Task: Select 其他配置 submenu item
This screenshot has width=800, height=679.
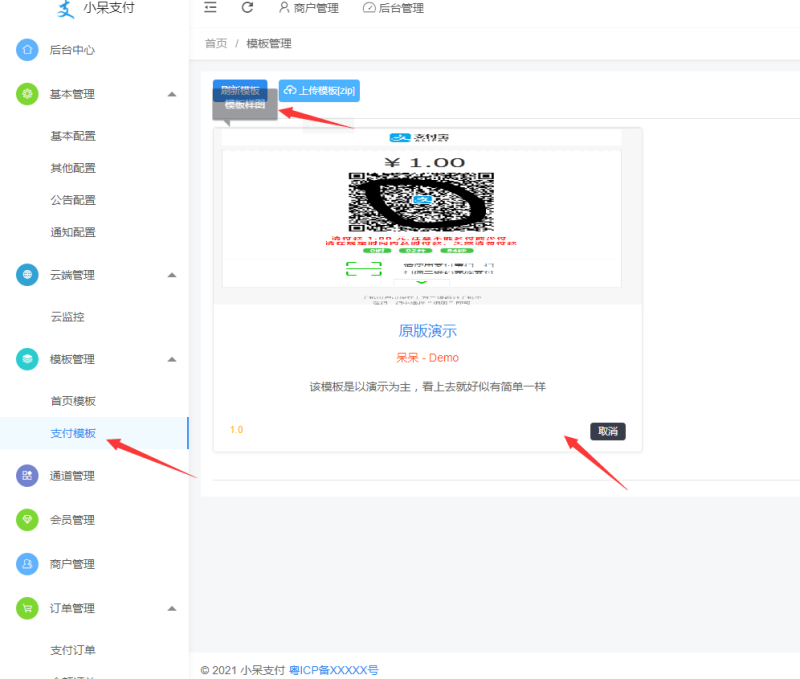Action: [x=73, y=168]
